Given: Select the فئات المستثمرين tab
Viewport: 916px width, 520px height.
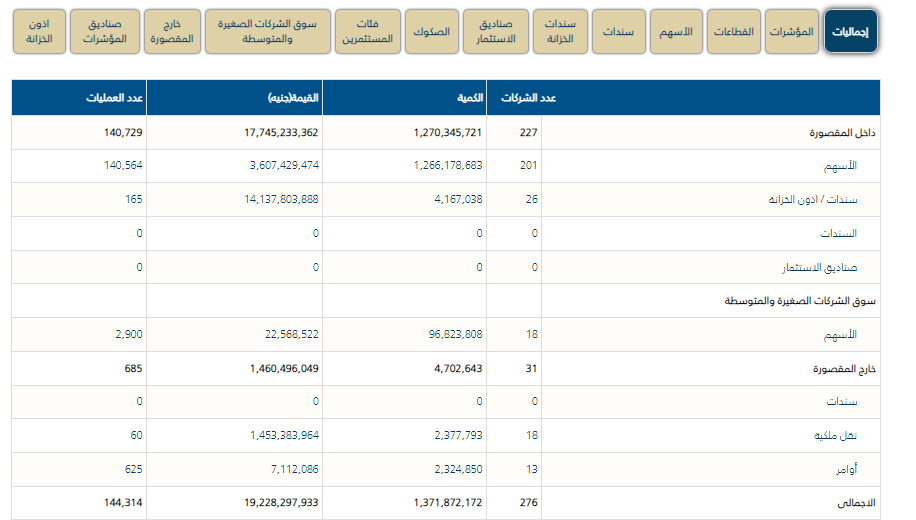Looking at the screenshot, I should coord(367,32).
